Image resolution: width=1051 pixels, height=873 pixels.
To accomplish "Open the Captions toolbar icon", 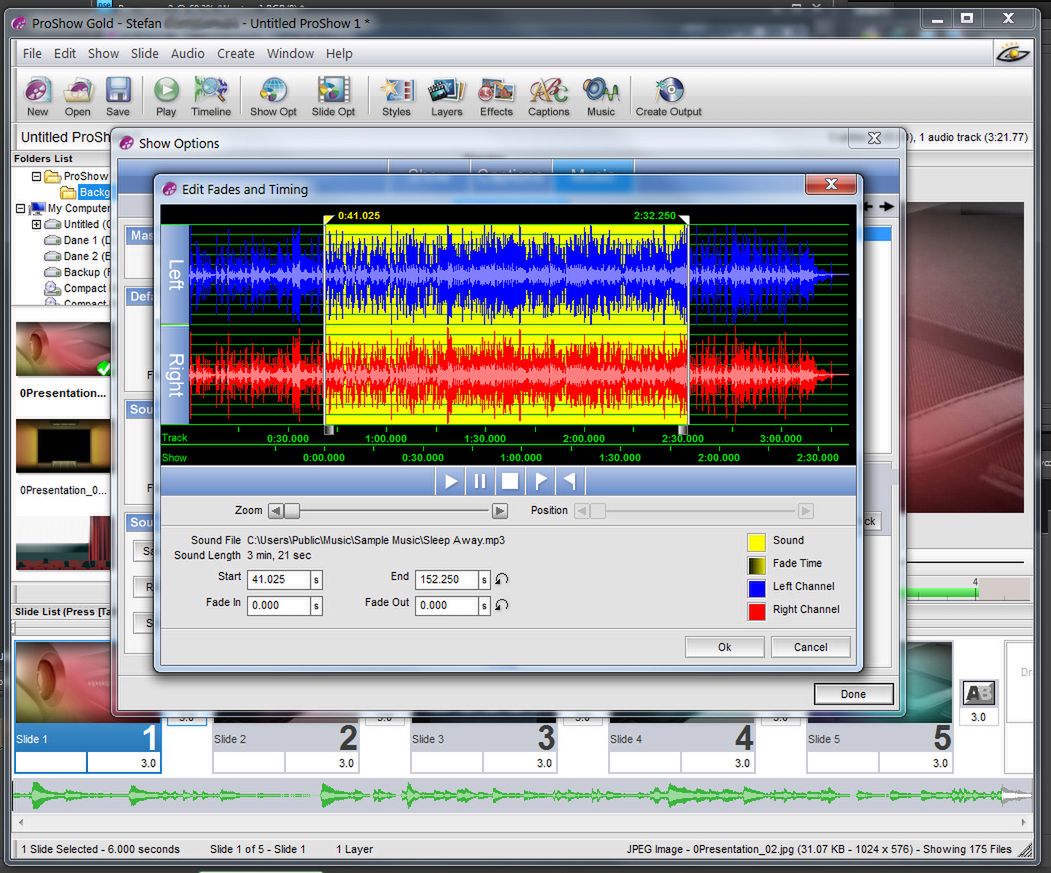I will [x=548, y=97].
